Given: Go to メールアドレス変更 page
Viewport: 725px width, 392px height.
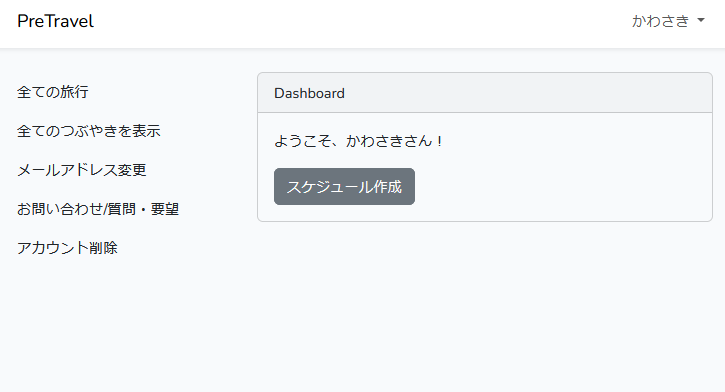Looking at the screenshot, I should pos(82,170).
